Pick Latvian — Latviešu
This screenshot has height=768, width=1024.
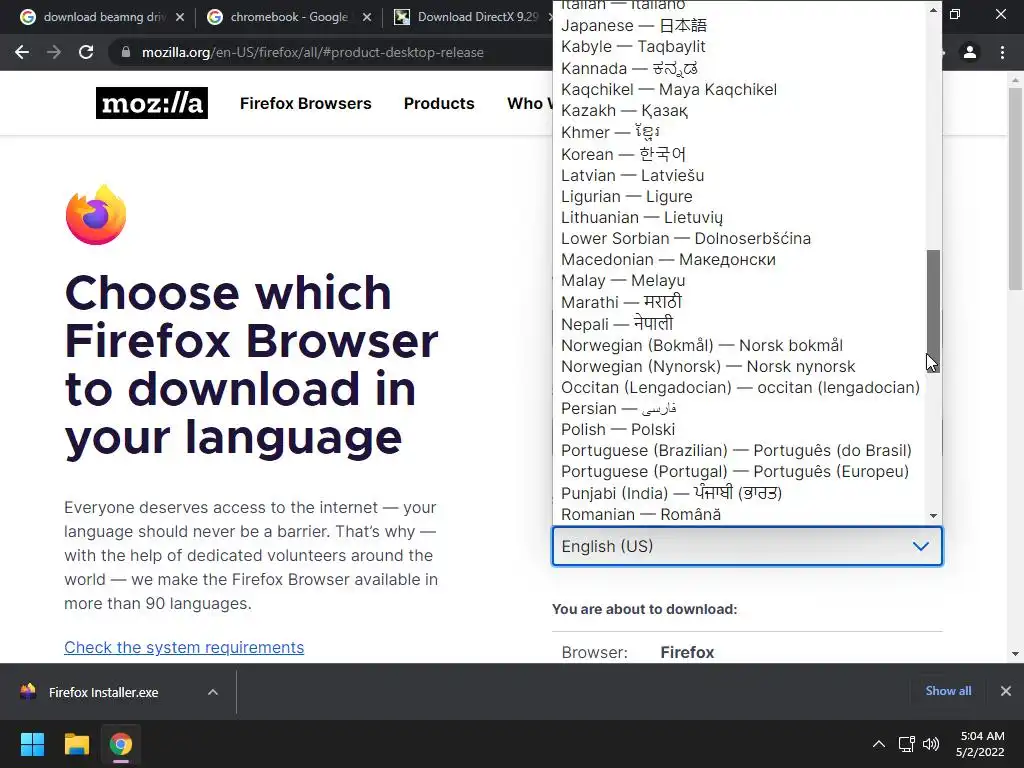tap(739, 175)
